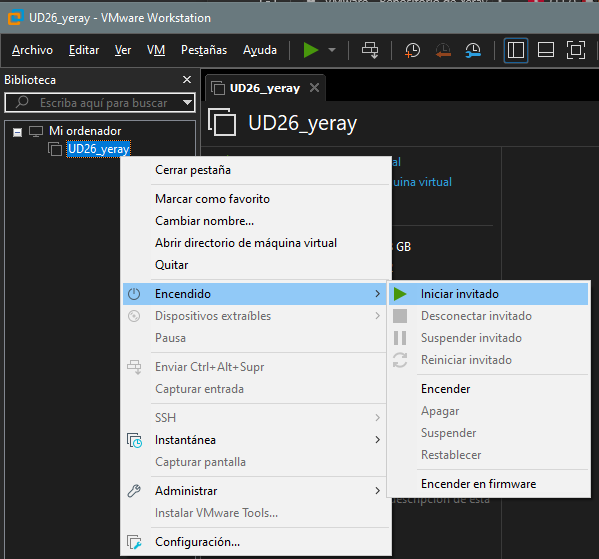Viewport: 599px width, 559px height.
Task: Choose Marcar como favorito
Action: tap(212, 199)
